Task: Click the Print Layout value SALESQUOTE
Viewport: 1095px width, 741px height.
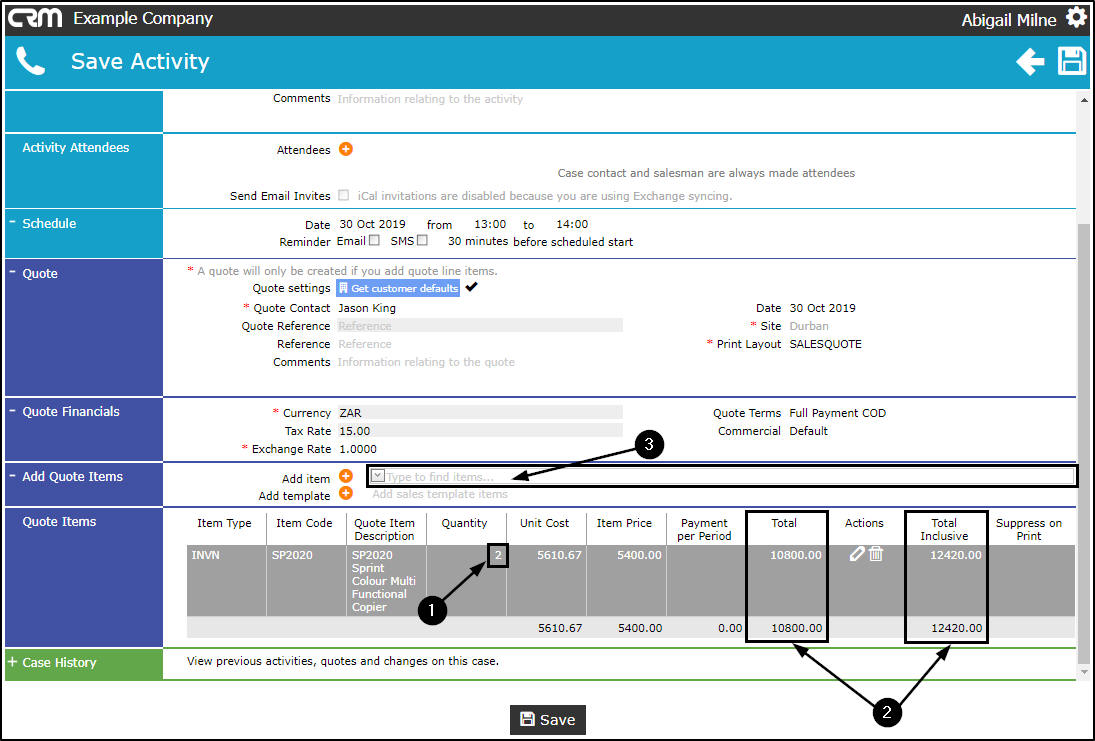Action: [x=825, y=344]
